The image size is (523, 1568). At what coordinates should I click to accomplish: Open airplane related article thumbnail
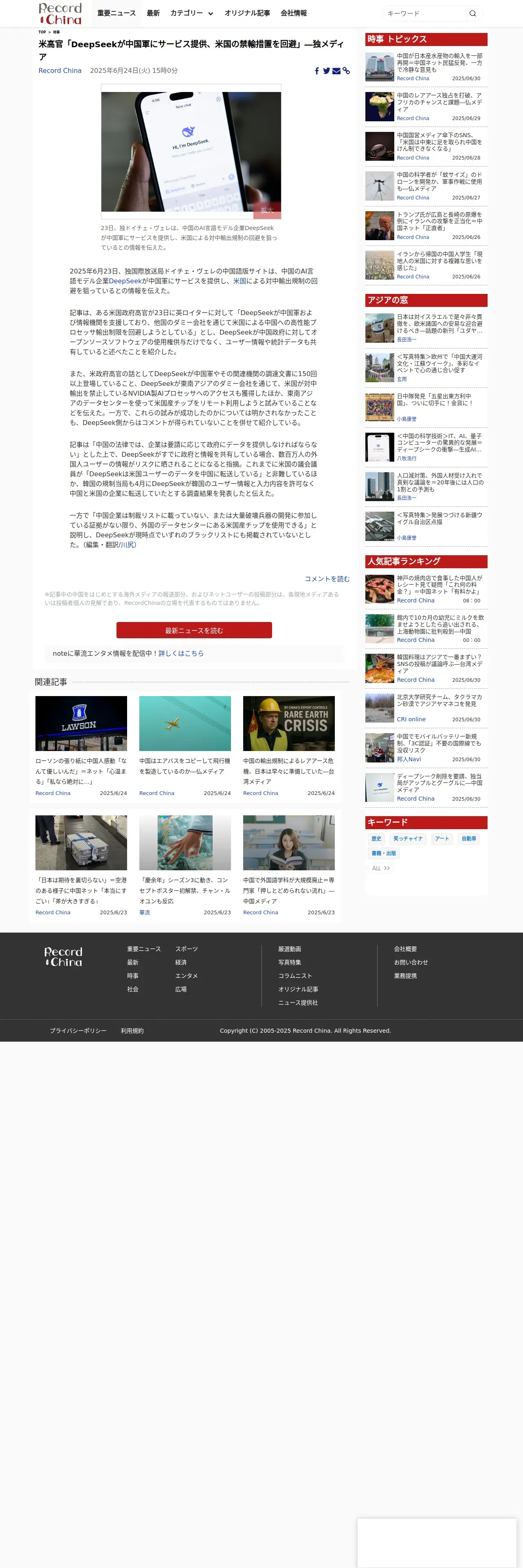point(185,723)
